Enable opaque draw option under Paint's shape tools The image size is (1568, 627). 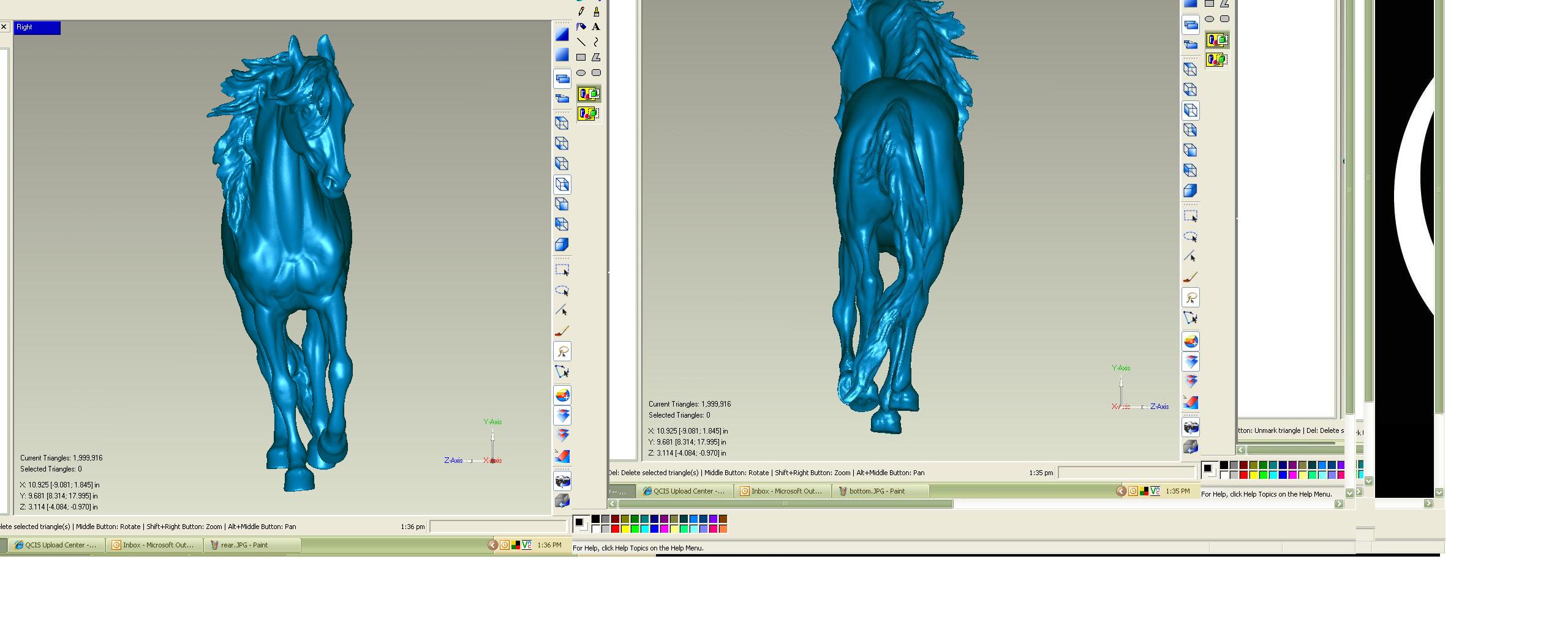pyautogui.click(x=589, y=94)
